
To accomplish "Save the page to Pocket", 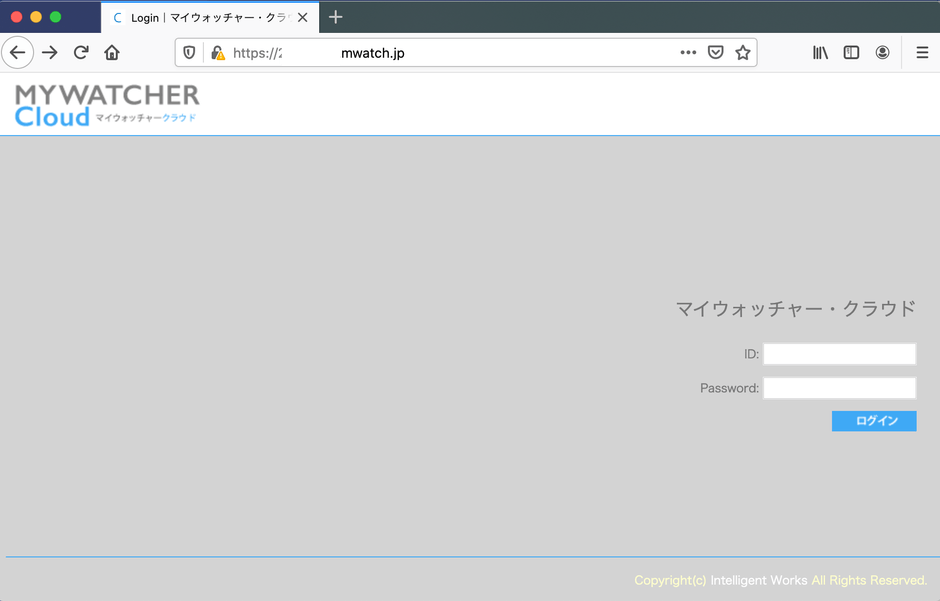I will point(715,52).
